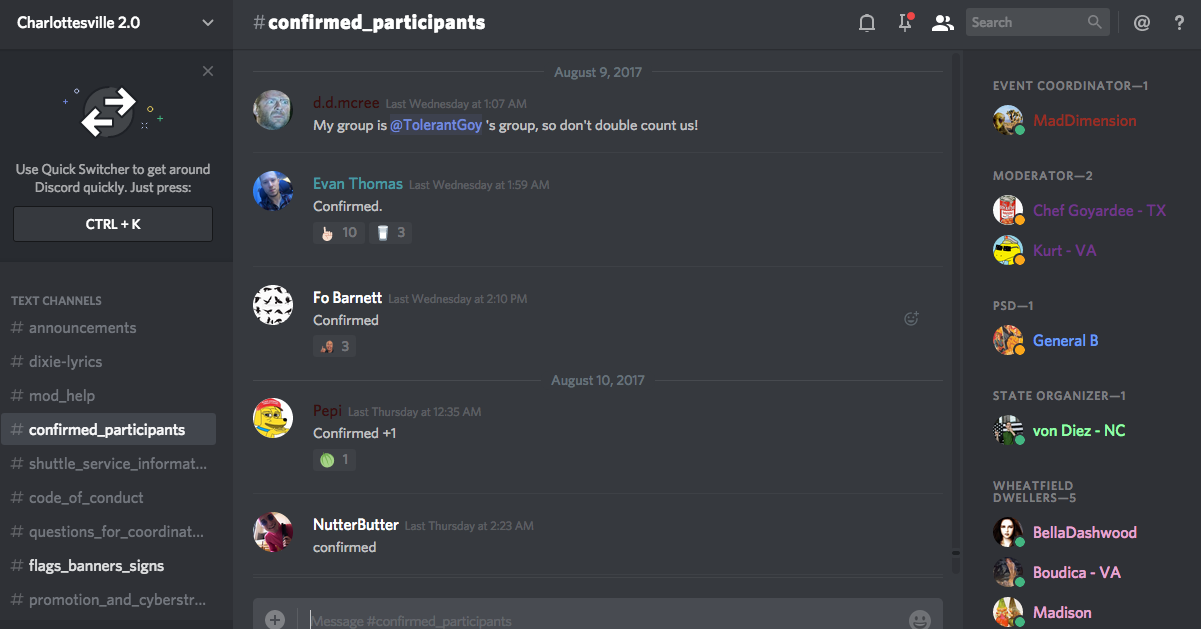Open recent mentions @ icon

click(x=1142, y=22)
